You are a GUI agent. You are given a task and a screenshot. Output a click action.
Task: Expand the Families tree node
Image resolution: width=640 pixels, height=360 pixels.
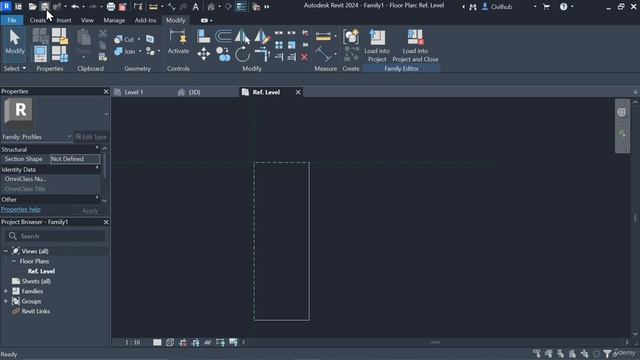tap(6, 291)
